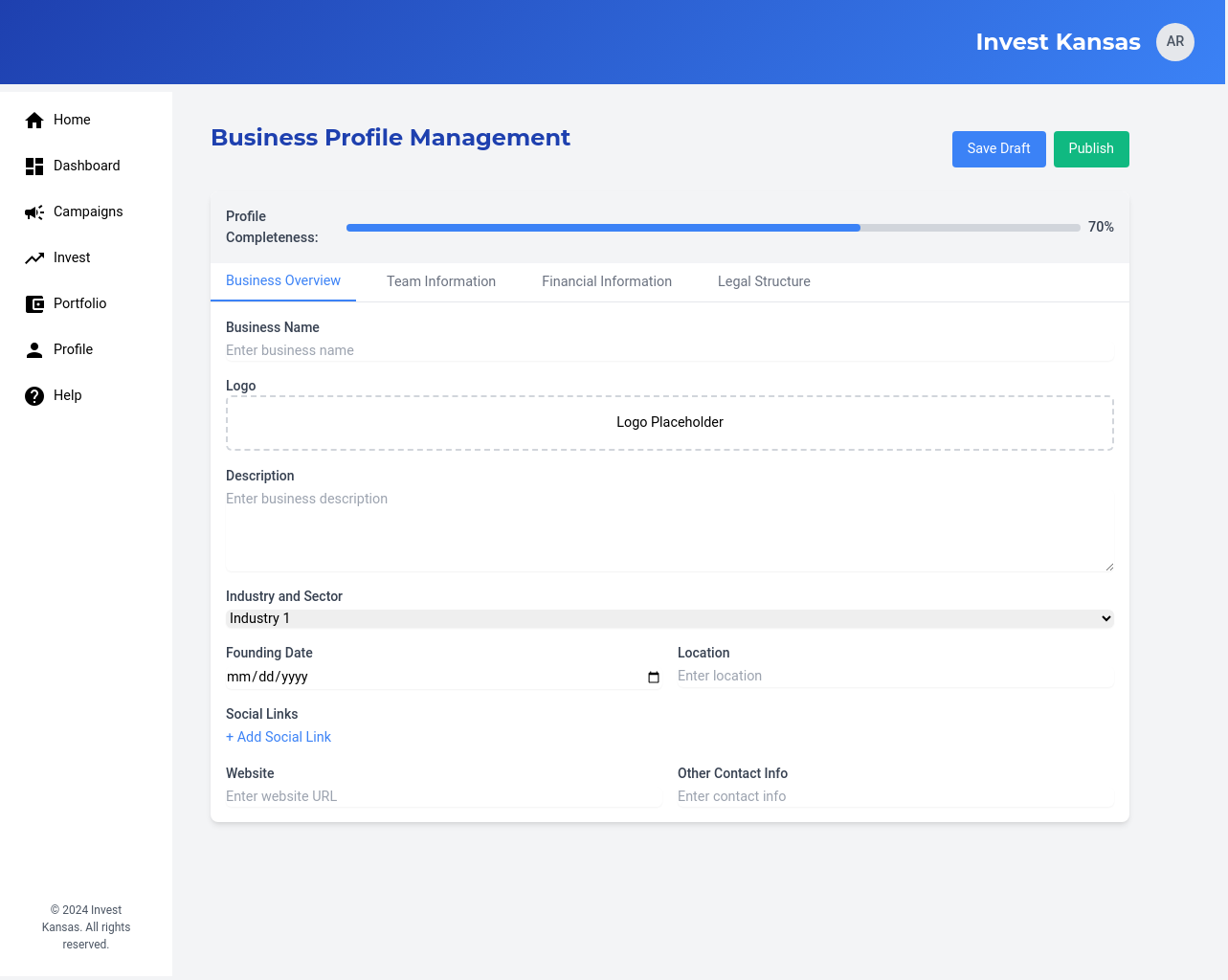1228x980 pixels.
Task: Click the AR user avatar
Action: (x=1174, y=42)
